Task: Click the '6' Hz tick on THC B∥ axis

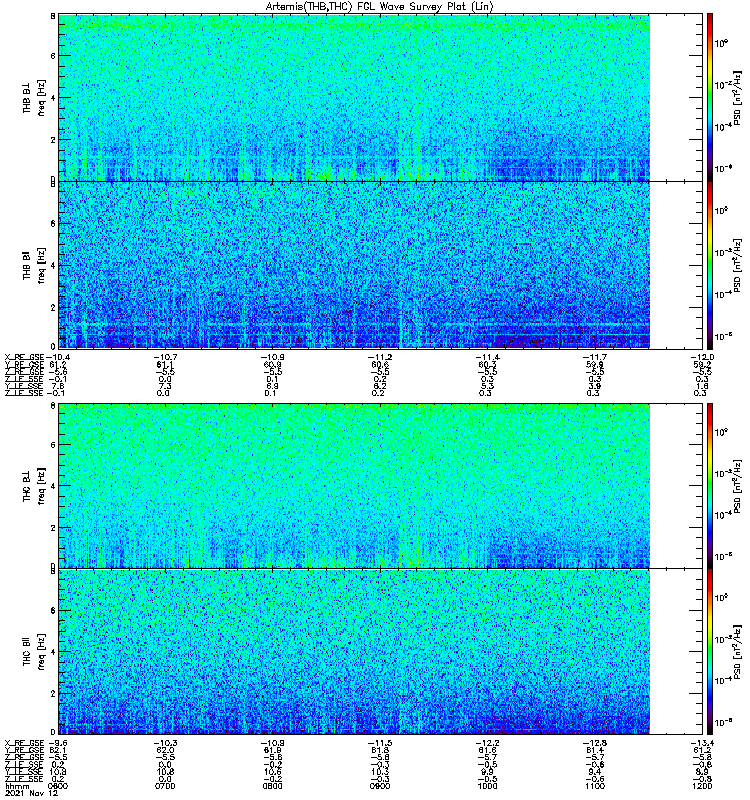Action: (53, 610)
